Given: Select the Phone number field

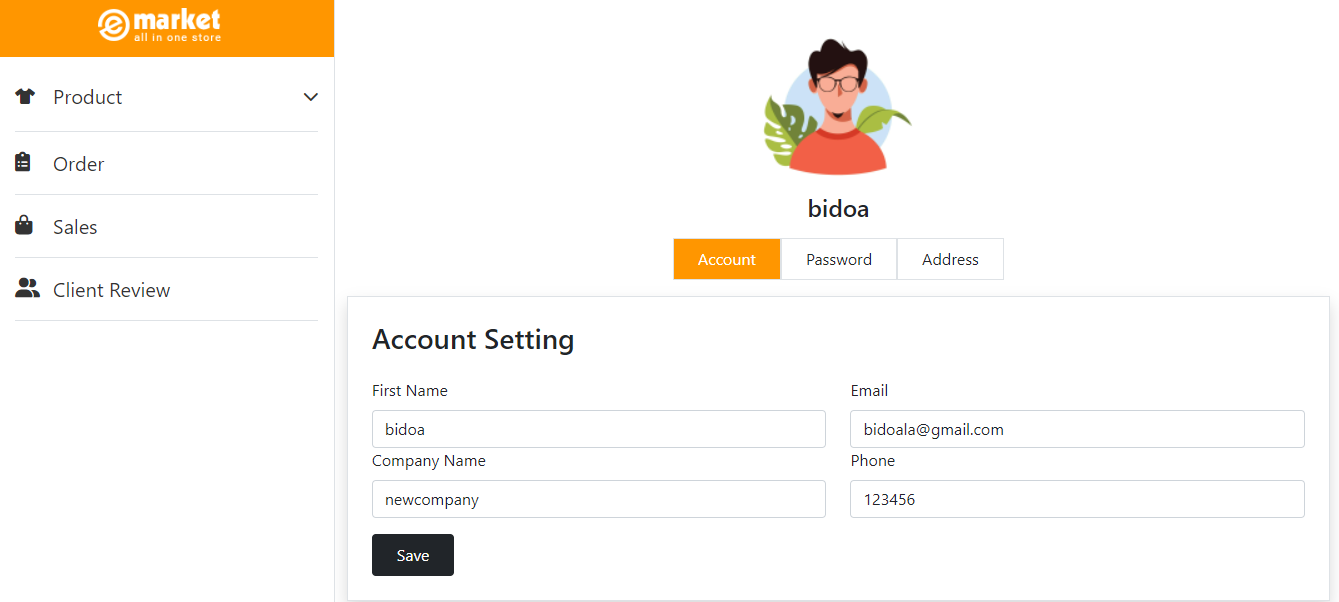Looking at the screenshot, I should pos(1077,499).
